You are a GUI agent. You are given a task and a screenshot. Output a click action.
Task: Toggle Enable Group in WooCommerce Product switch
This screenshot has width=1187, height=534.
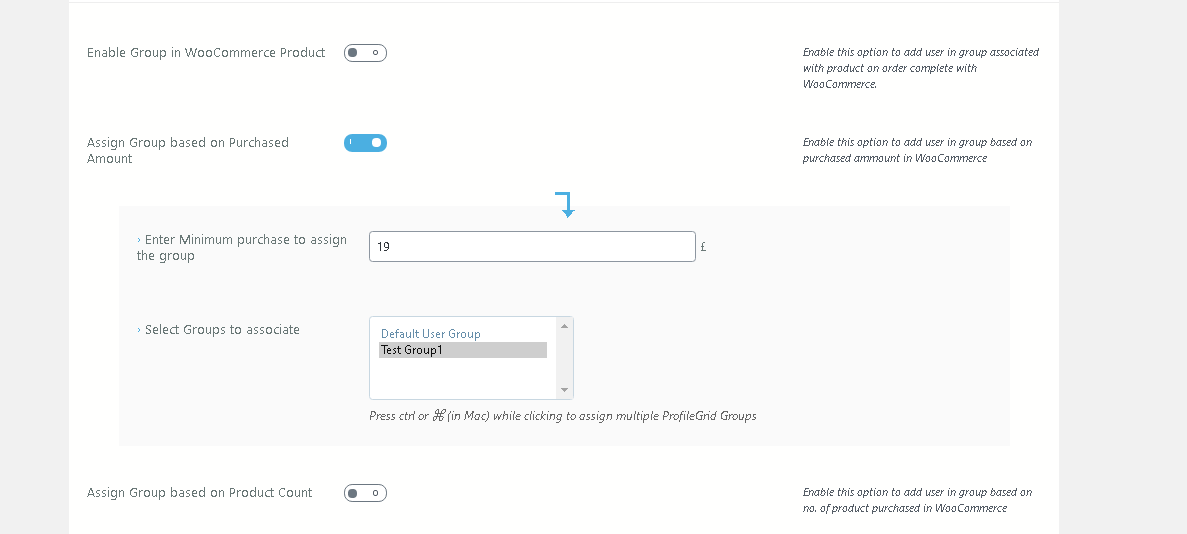[x=365, y=53]
